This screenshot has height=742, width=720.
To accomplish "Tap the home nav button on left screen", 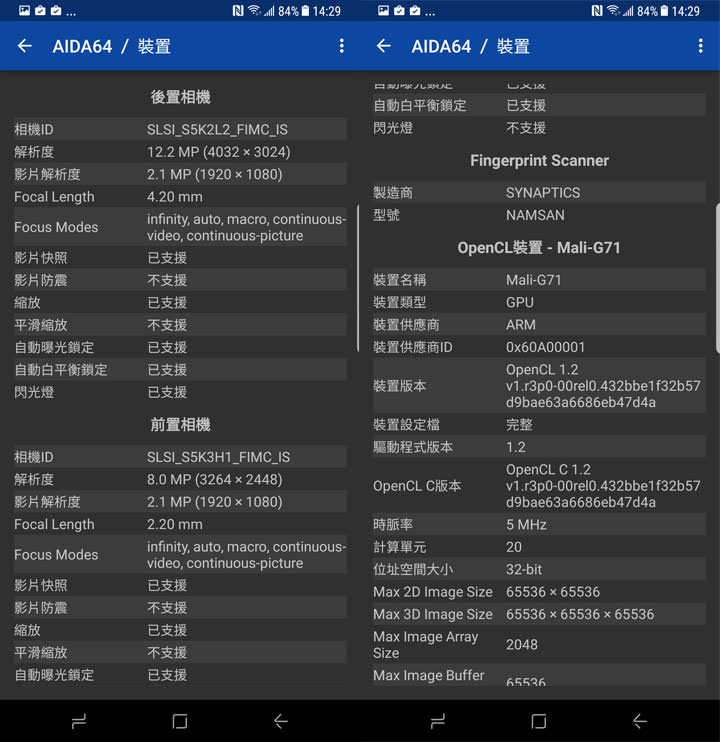I will (180, 721).
